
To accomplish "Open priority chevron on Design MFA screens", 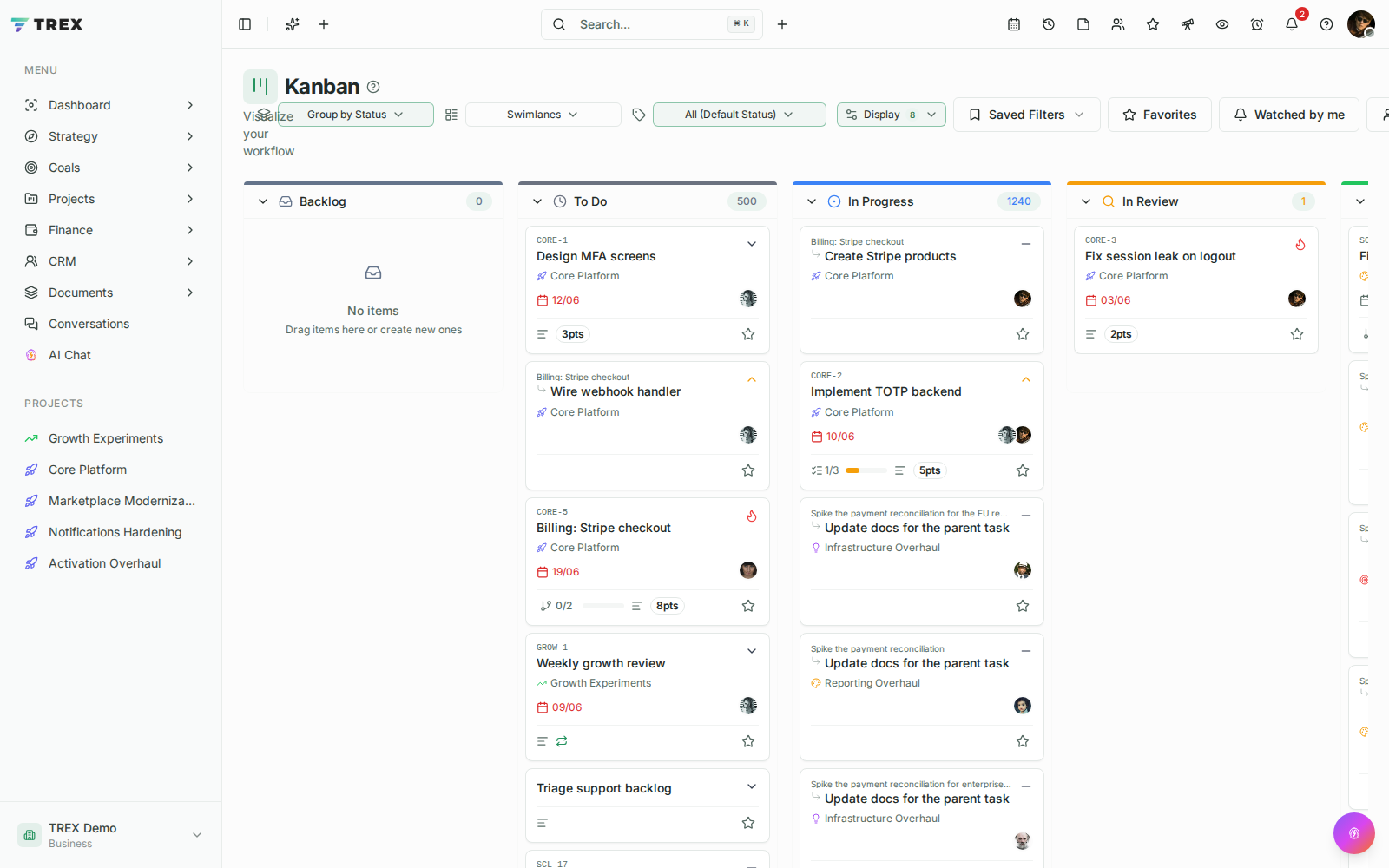I will [x=752, y=245].
